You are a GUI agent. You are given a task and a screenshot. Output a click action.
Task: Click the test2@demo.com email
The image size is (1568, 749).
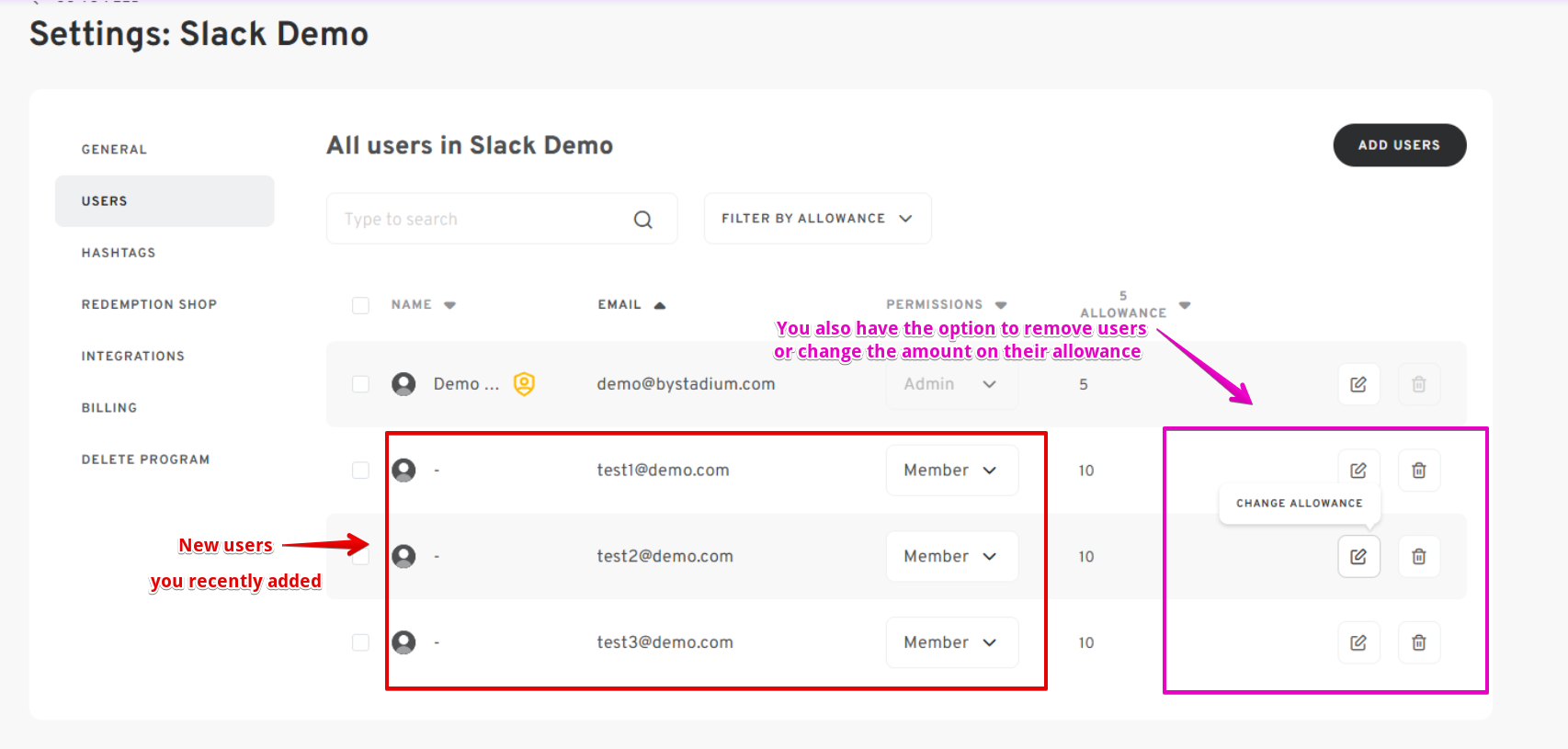pyautogui.click(x=665, y=556)
